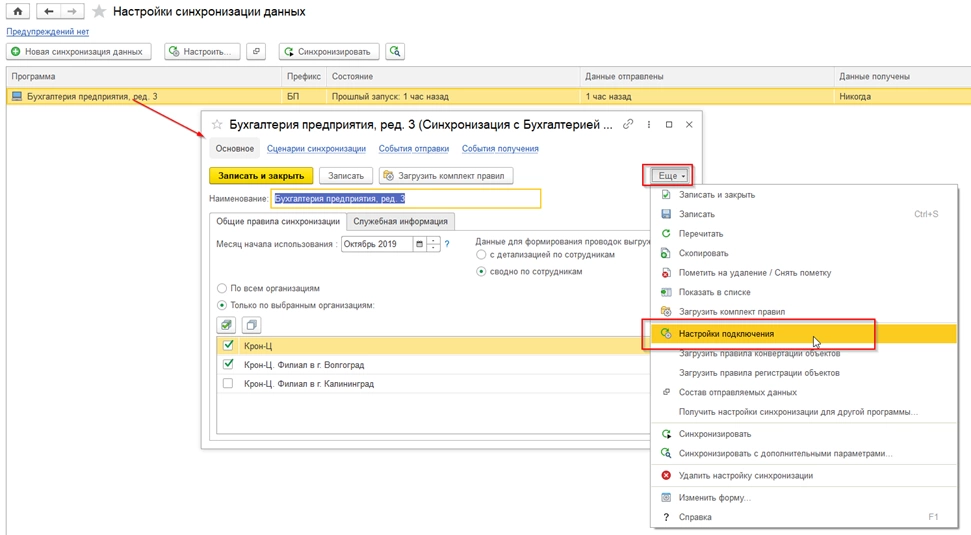This screenshot has height=535, width=971.
Task: Choose Получить настройки синхронизации для другой программы
Action: (x=804, y=412)
